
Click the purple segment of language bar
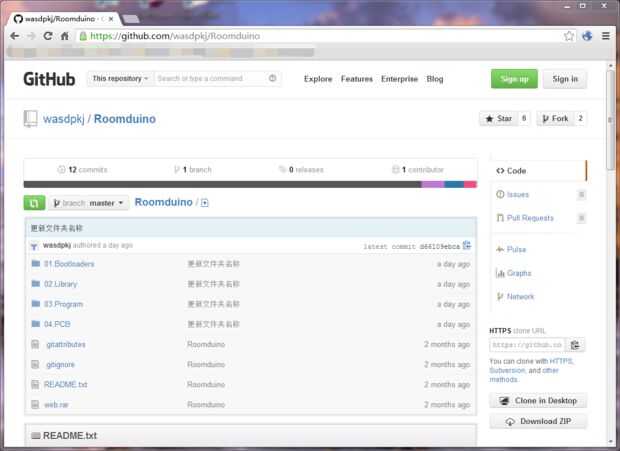(433, 184)
